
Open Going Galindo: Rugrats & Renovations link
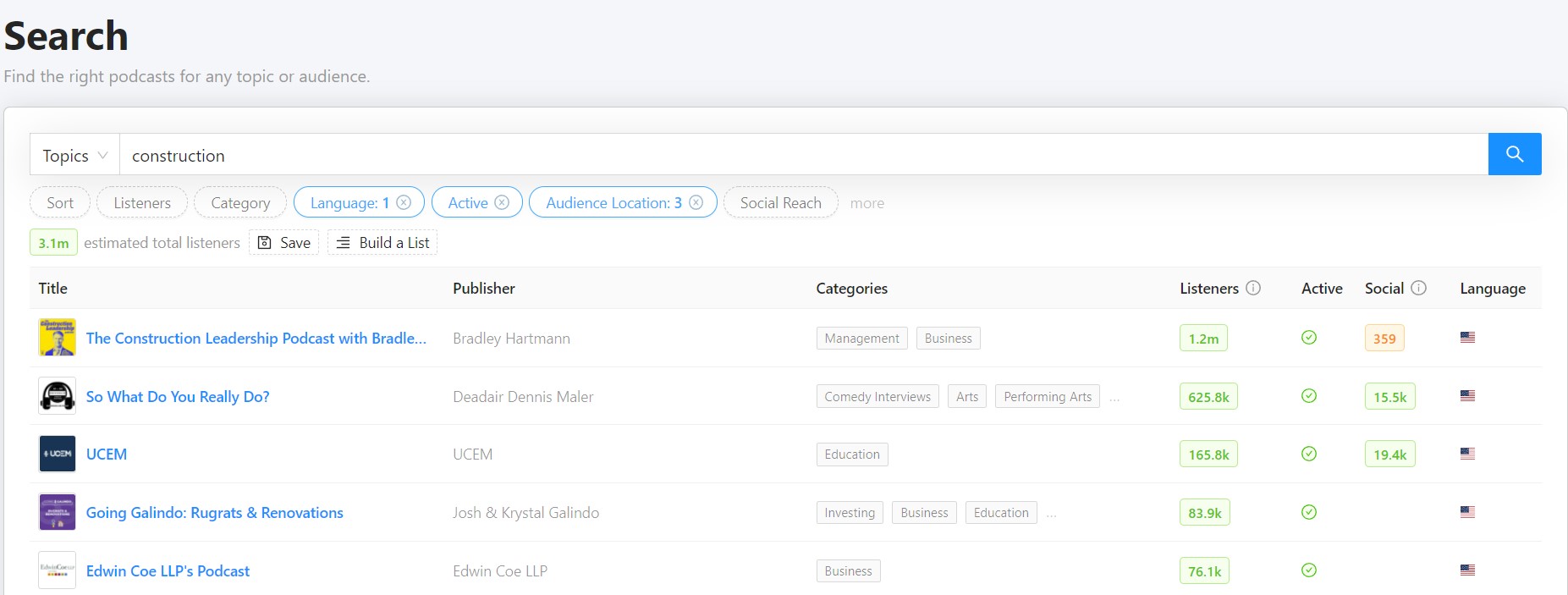(215, 513)
